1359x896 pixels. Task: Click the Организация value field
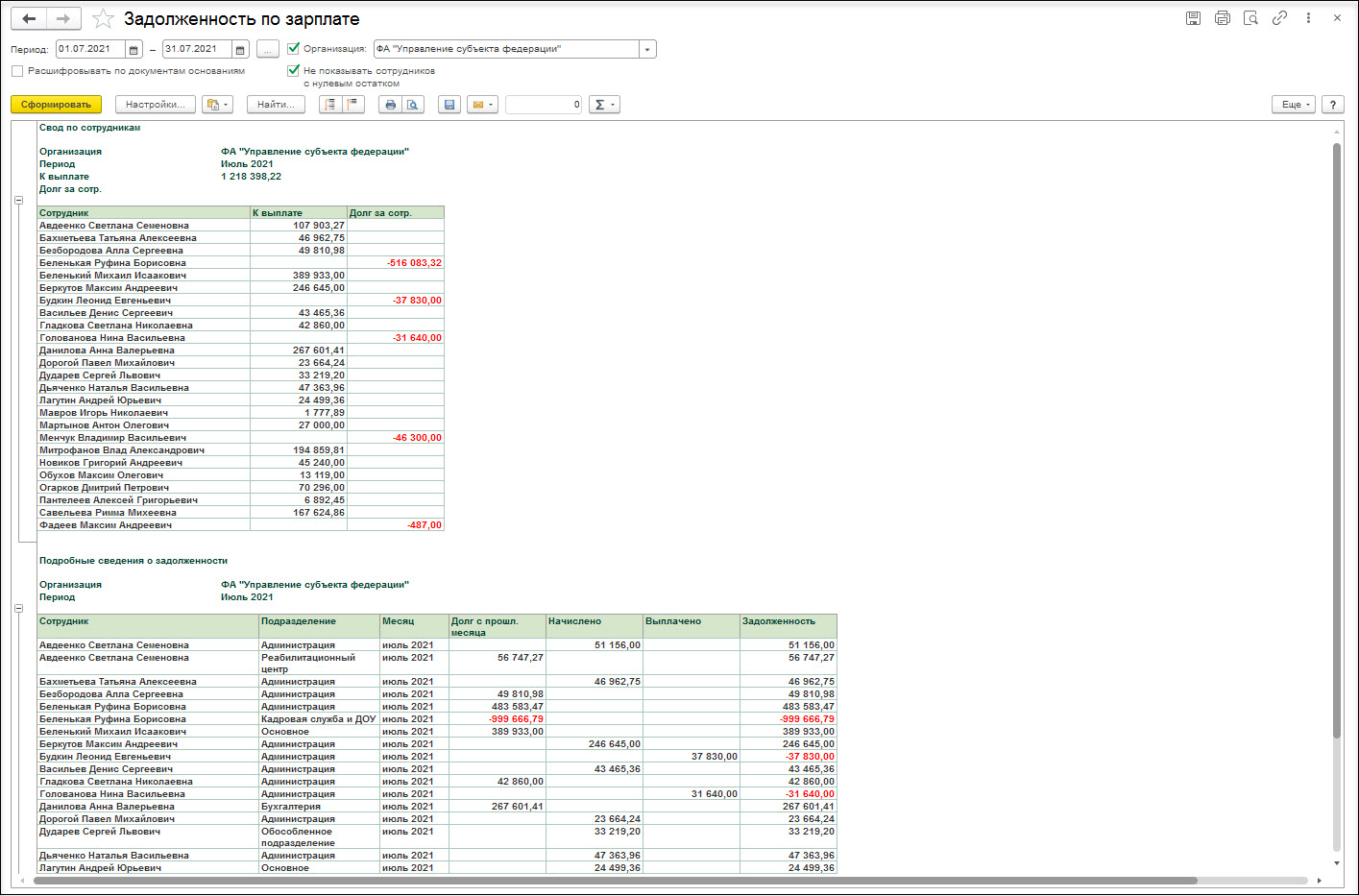coord(506,49)
